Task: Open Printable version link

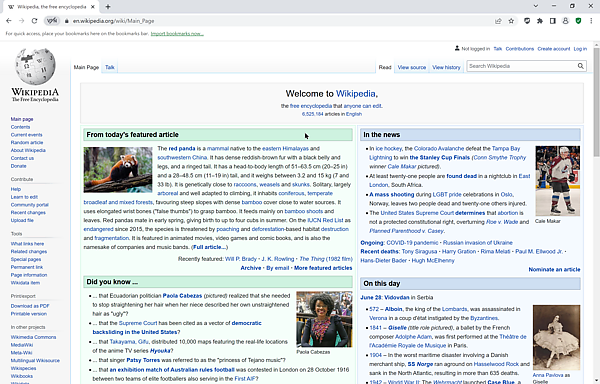Action: (29, 314)
